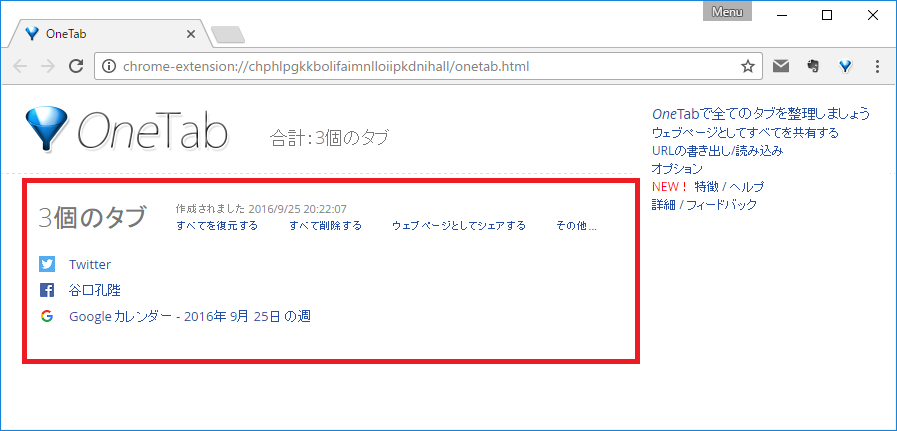Click the OneTab extension icon in the toolbar
Viewport: 897px width, 431px height.
(845, 67)
